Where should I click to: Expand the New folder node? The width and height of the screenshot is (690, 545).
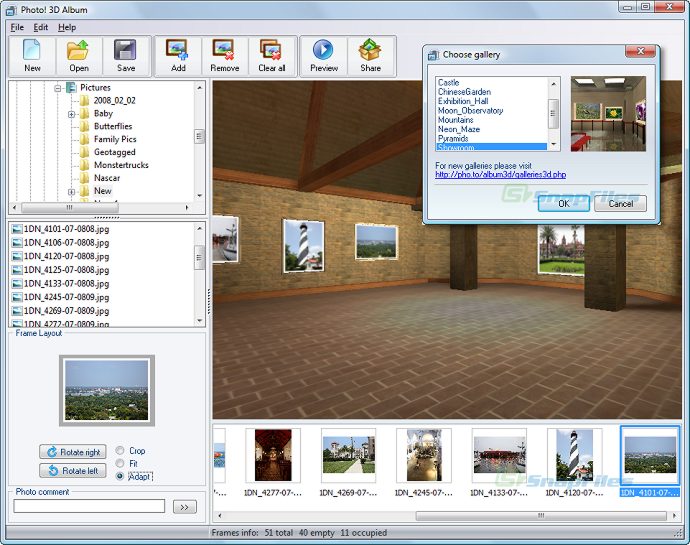[x=72, y=191]
